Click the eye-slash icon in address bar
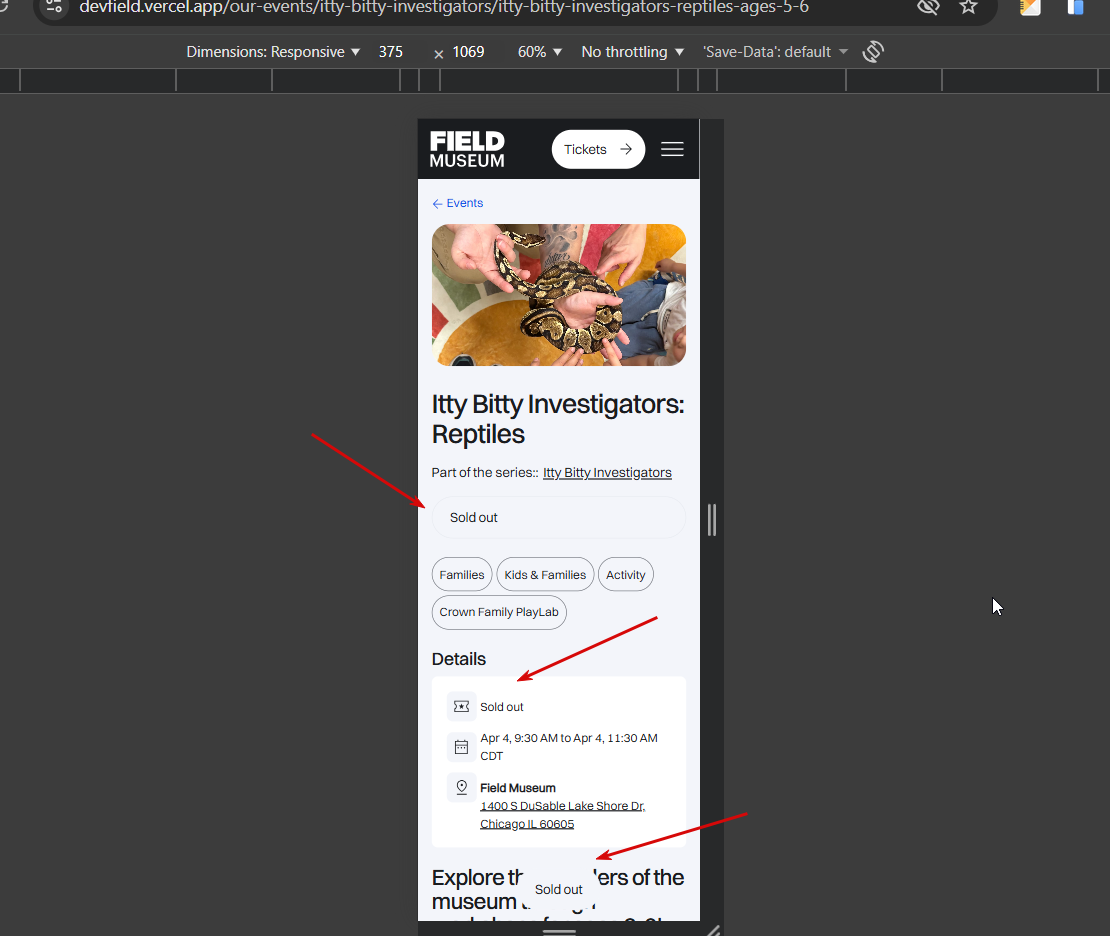 (927, 7)
